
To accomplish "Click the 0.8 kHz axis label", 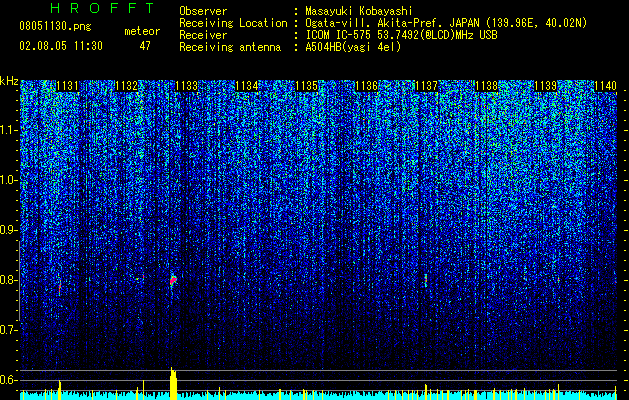I will pyautogui.click(x=9, y=280).
